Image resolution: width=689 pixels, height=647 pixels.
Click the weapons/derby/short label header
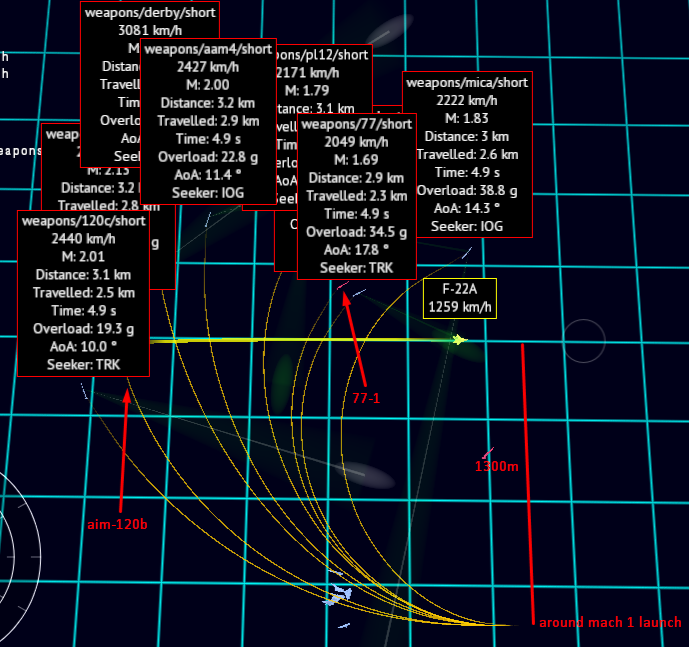(x=149, y=13)
